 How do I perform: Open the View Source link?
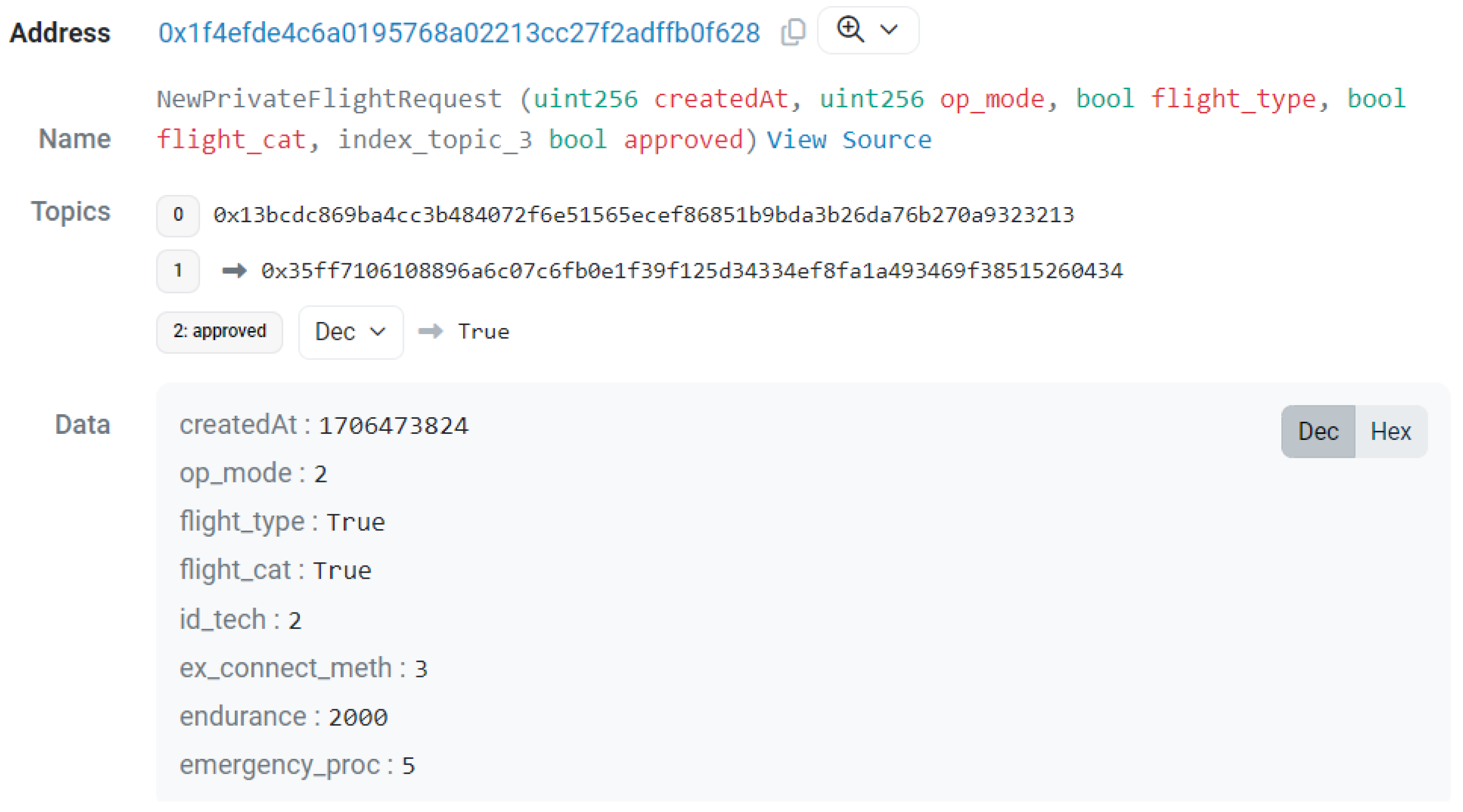849,140
